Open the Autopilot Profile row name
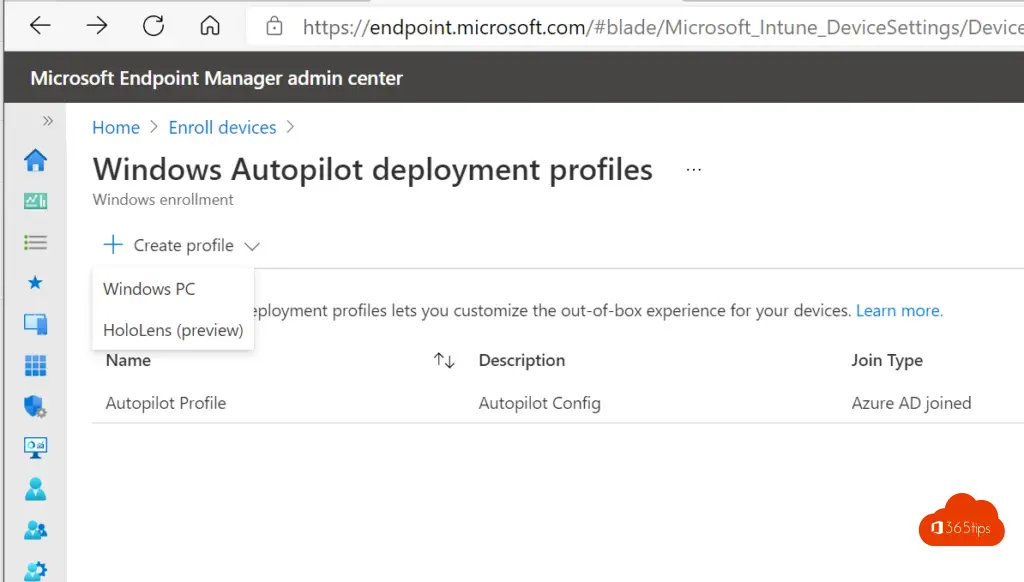Image resolution: width=1024 pixels, height=582 pixels. point(166,403)
